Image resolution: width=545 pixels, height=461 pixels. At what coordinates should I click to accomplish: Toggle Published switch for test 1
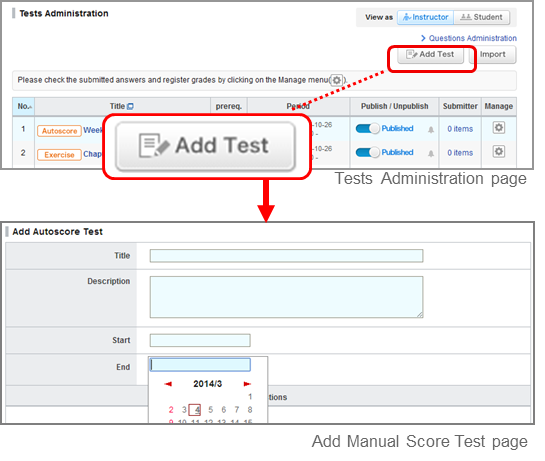(x=367, y=129)
